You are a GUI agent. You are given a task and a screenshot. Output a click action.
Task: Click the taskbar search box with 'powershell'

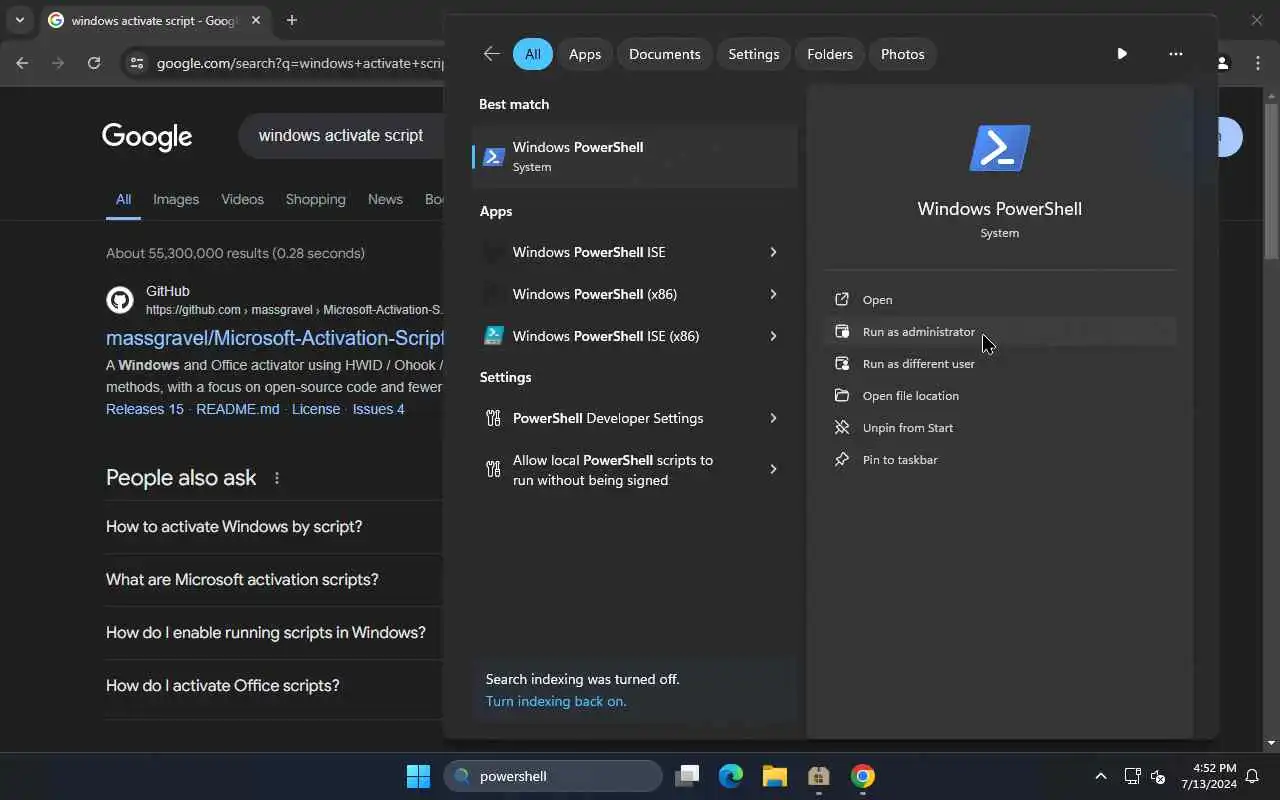553,776
